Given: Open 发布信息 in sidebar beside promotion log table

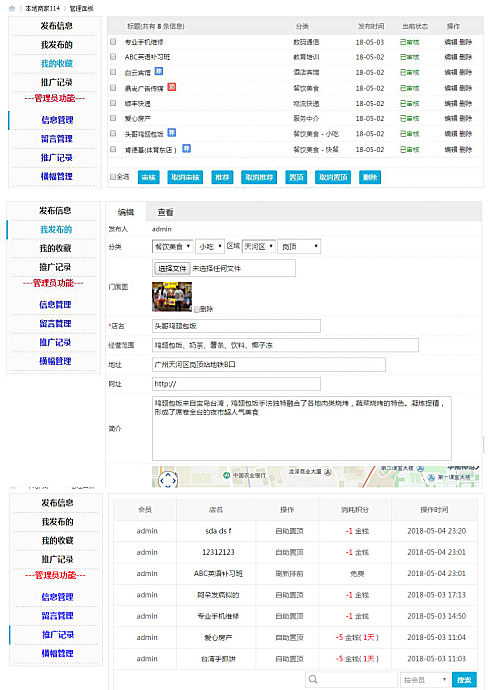Looking at the screenshot, I should (x=57, y=503).
